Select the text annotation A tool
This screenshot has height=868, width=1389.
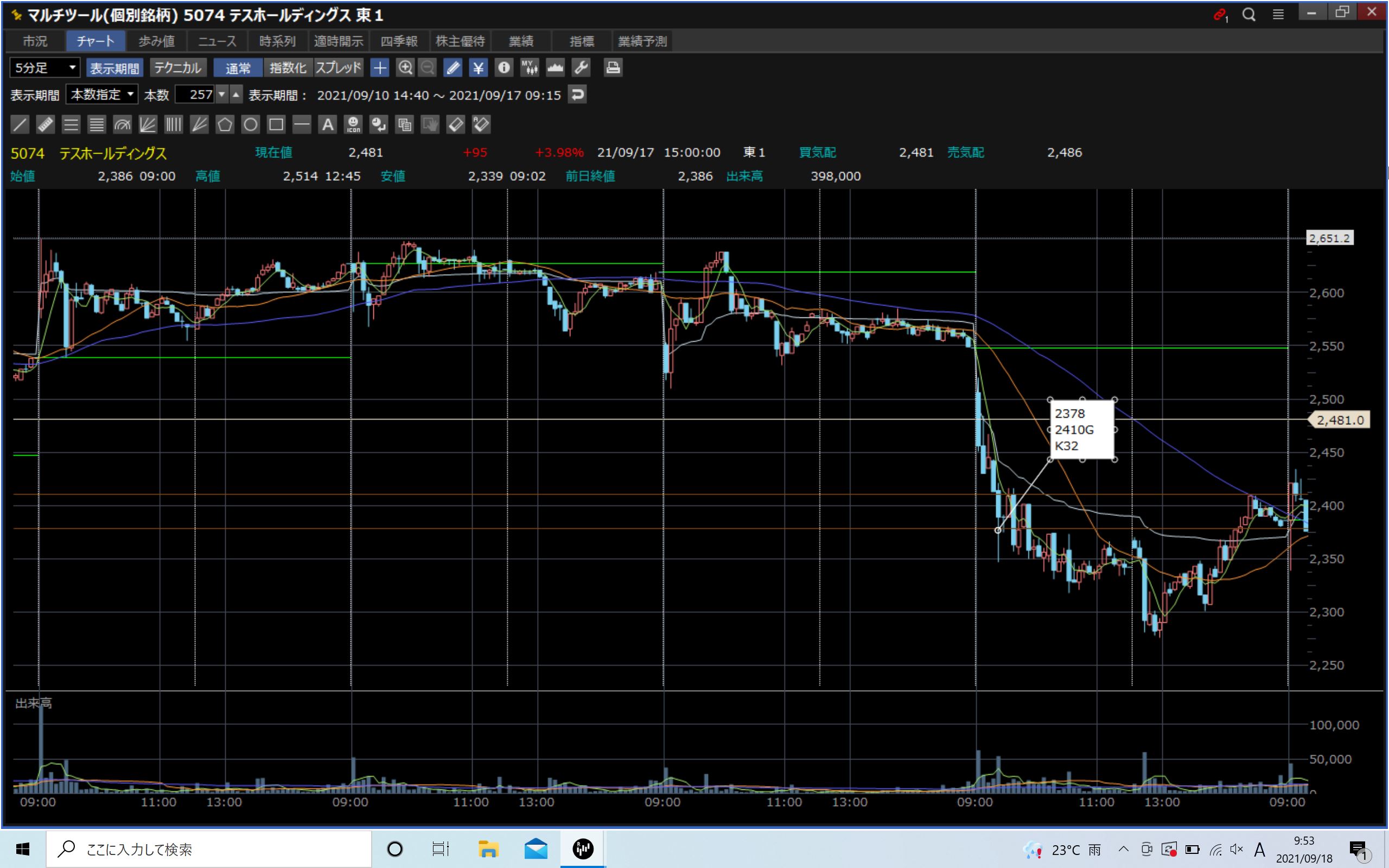tap(327, 125)
